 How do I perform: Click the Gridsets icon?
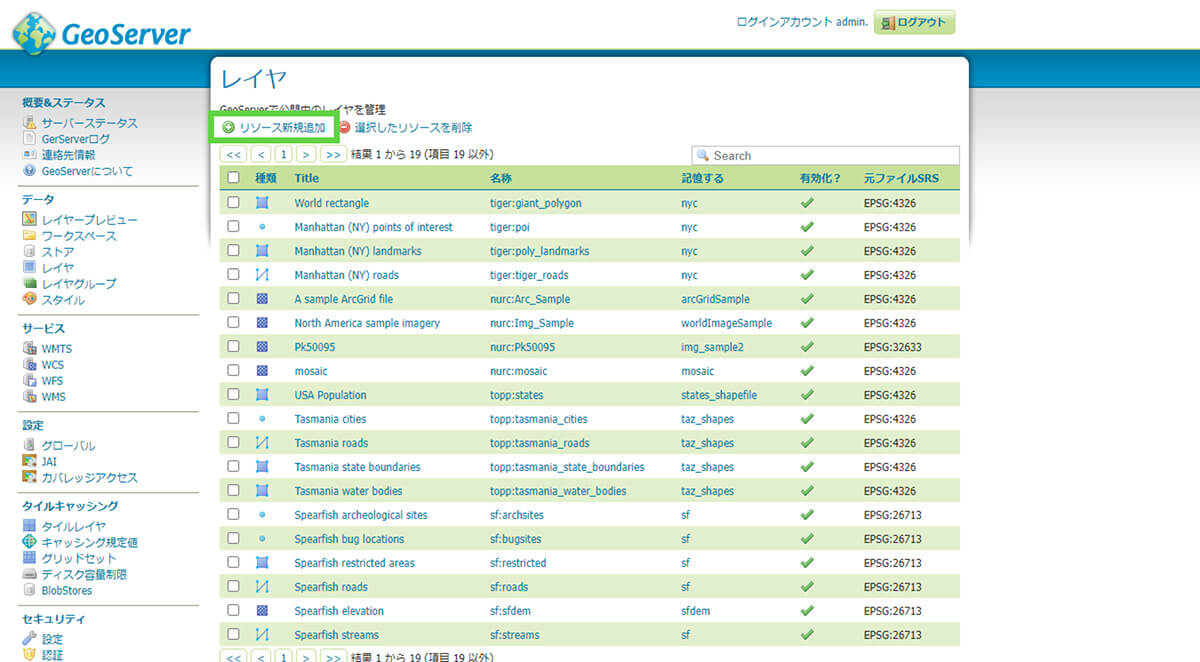[30, 558]
